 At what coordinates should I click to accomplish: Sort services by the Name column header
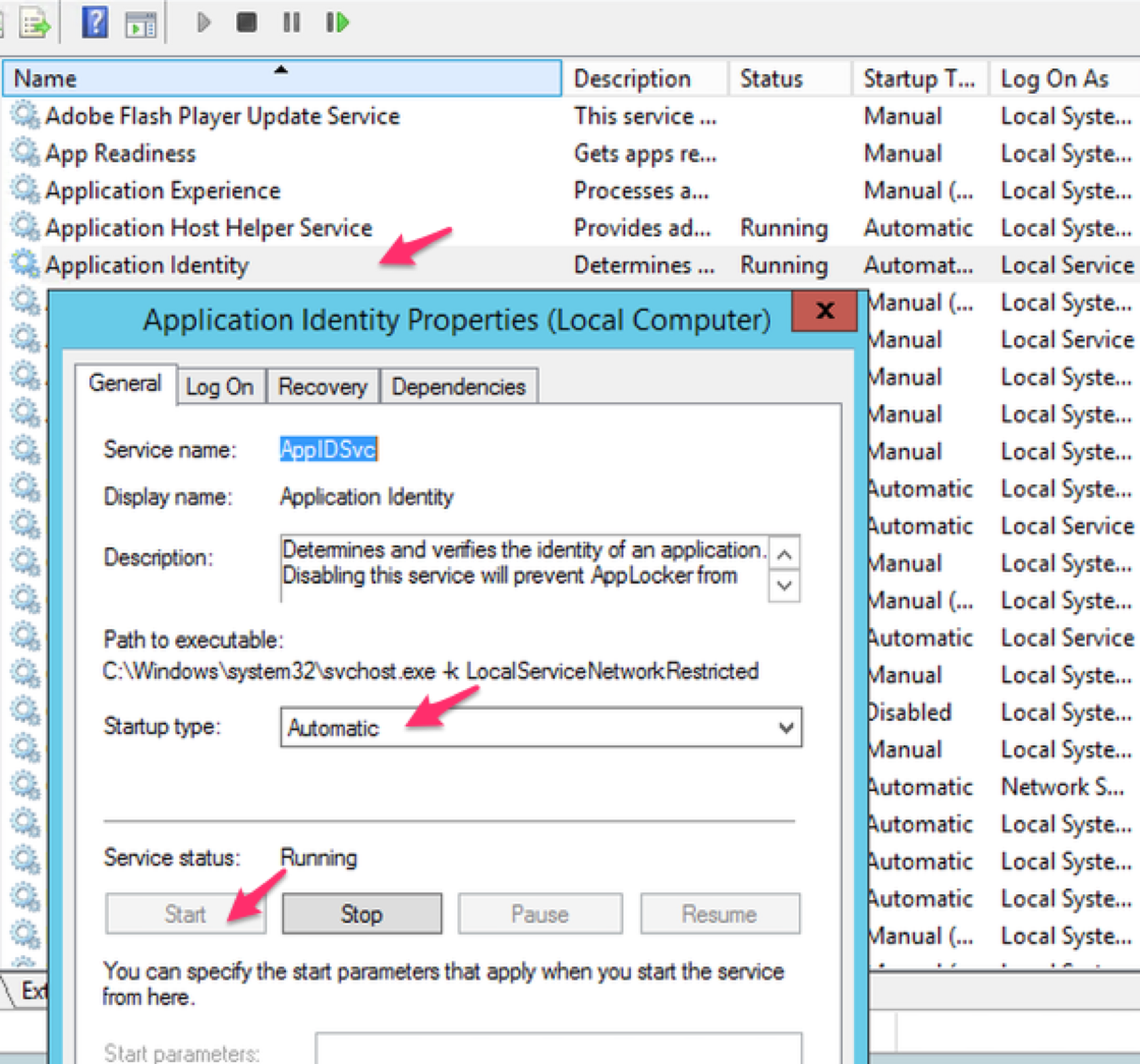[x=281, y=78]
